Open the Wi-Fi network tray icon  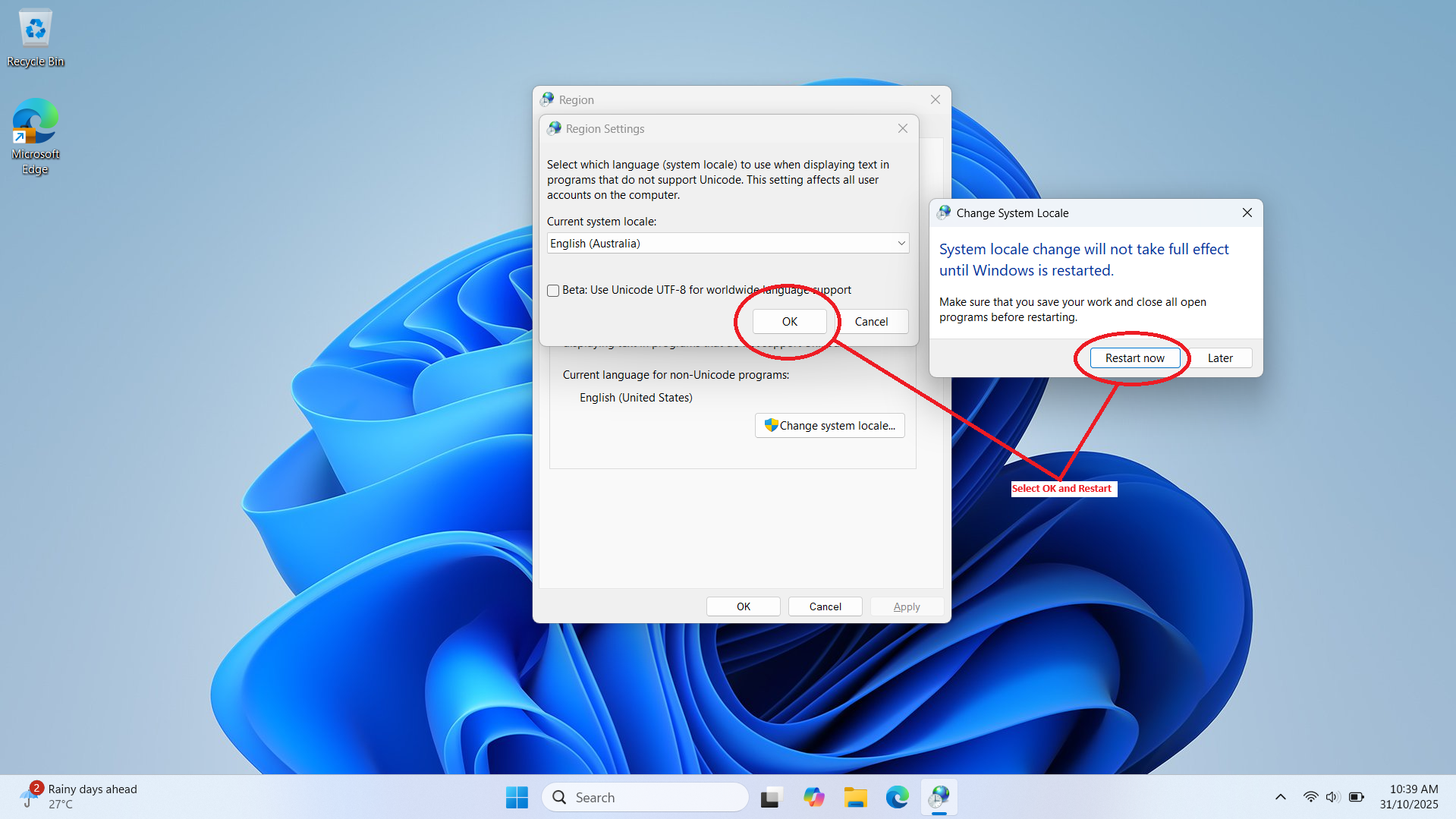pos(1310,797)
